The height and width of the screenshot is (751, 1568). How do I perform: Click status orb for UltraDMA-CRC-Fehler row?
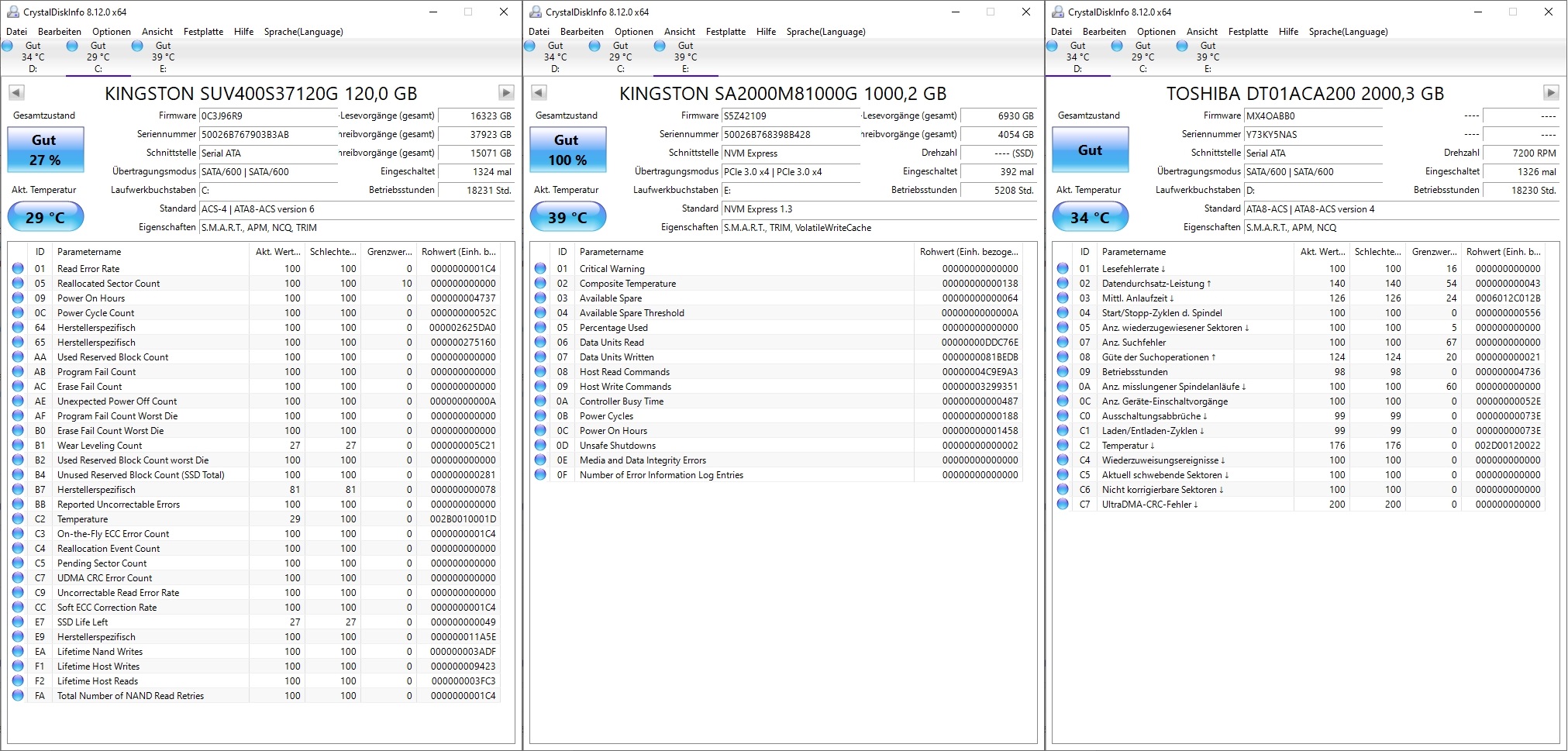pyautogui.click(x=1063, y=505)
